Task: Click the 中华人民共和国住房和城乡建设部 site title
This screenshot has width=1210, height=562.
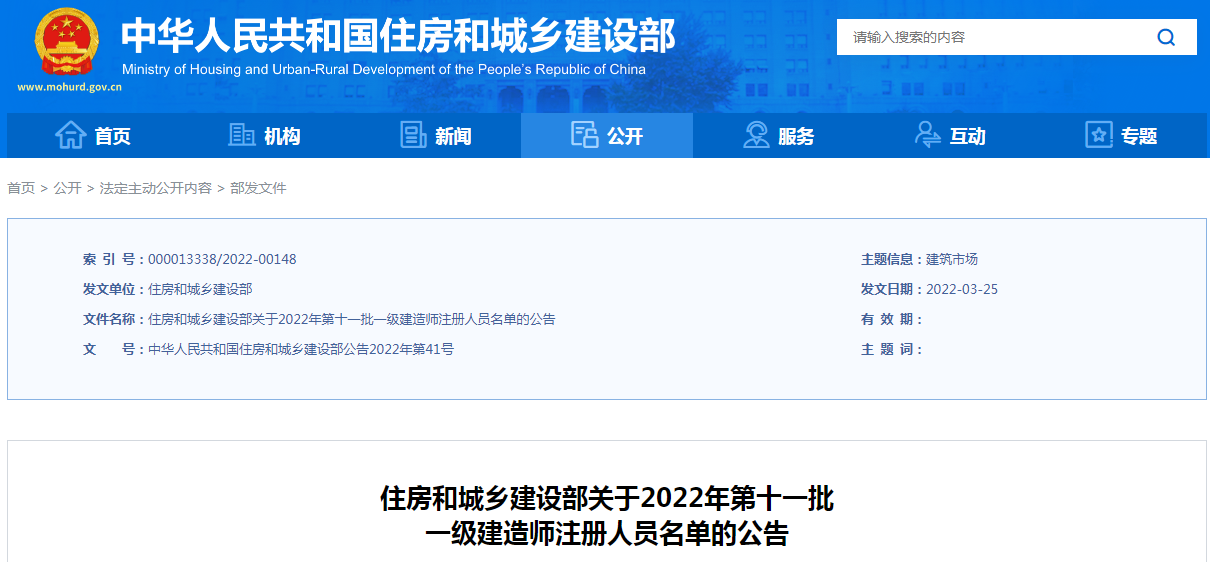Action: (x=398, y=36)
